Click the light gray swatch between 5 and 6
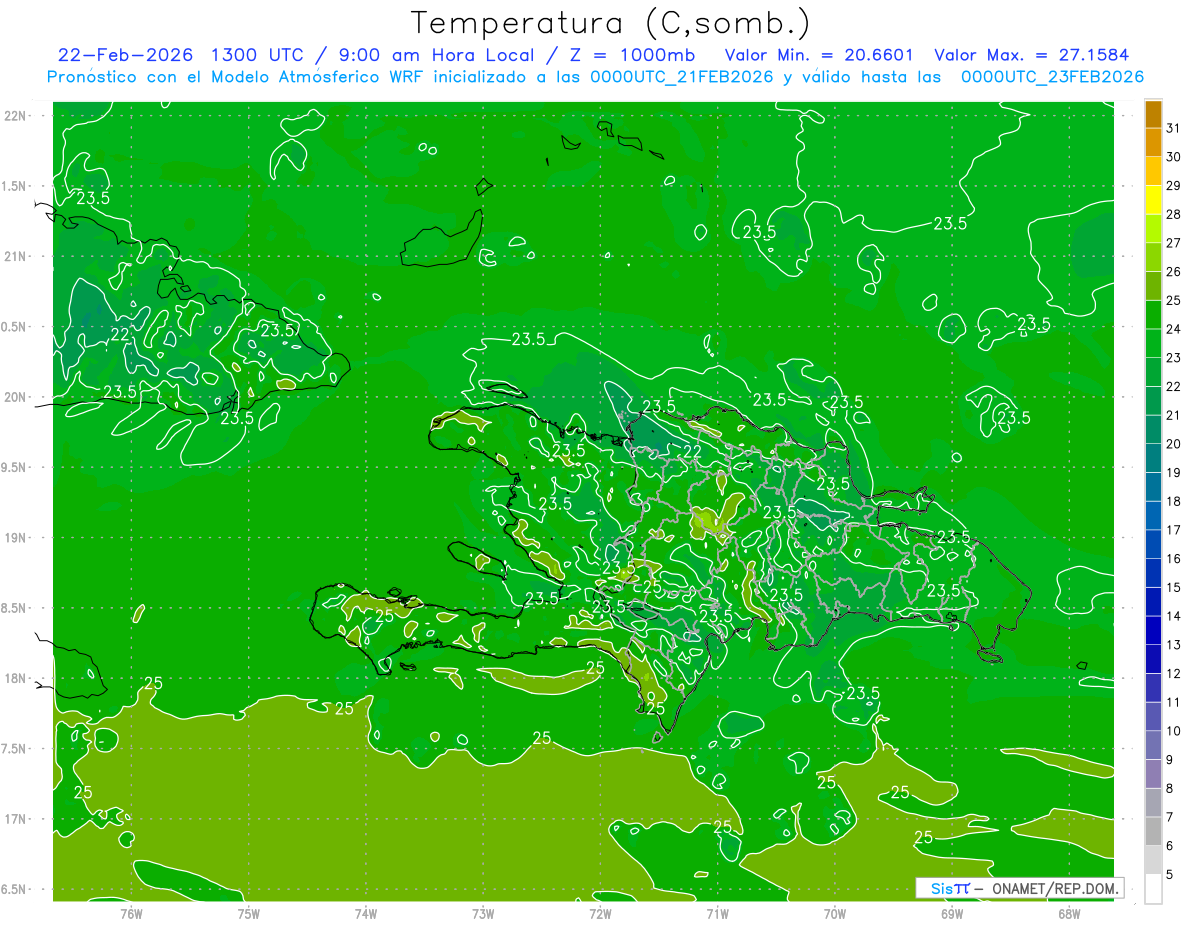The width and height of the screenshot is (1200, 927). coord(1153,860)
